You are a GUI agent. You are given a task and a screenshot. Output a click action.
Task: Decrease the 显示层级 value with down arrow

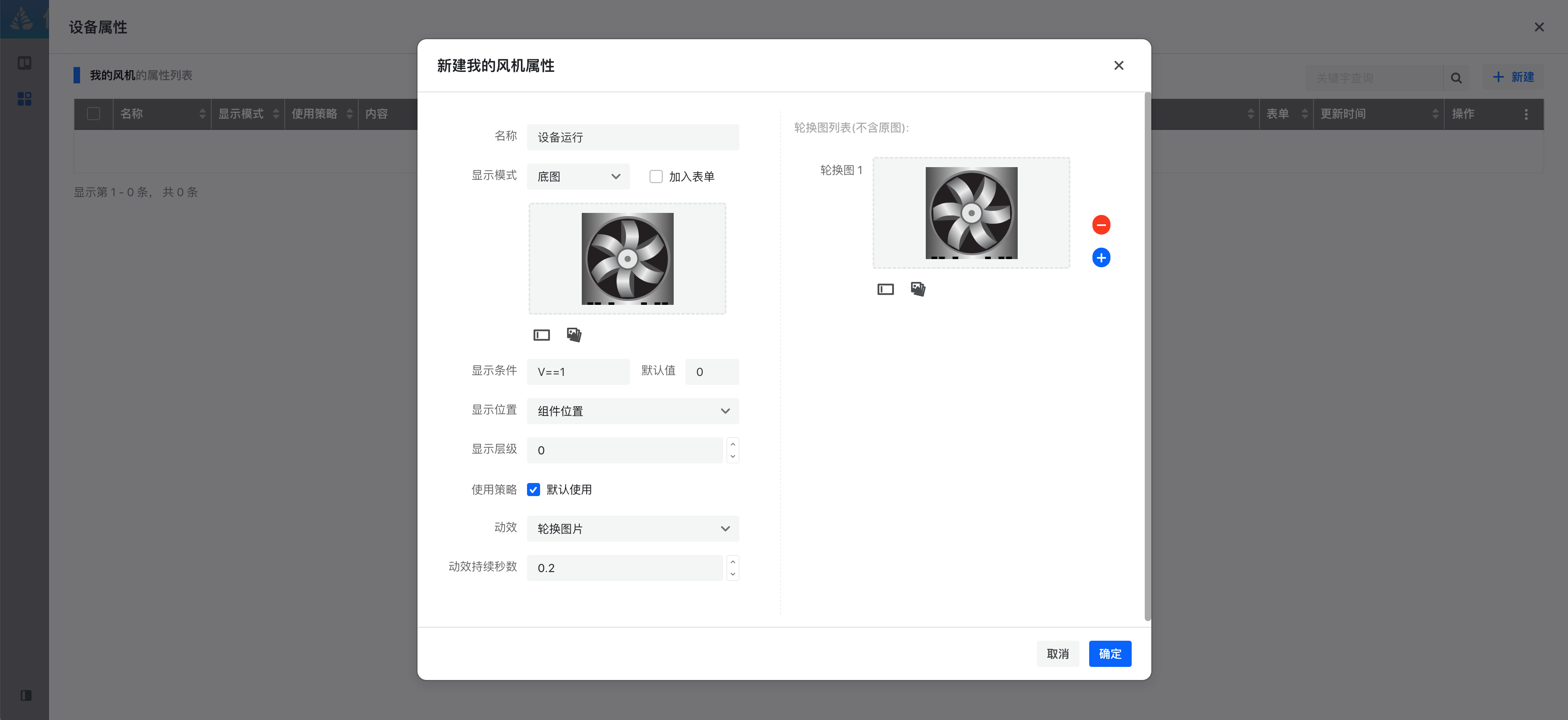tap(732, 456)
